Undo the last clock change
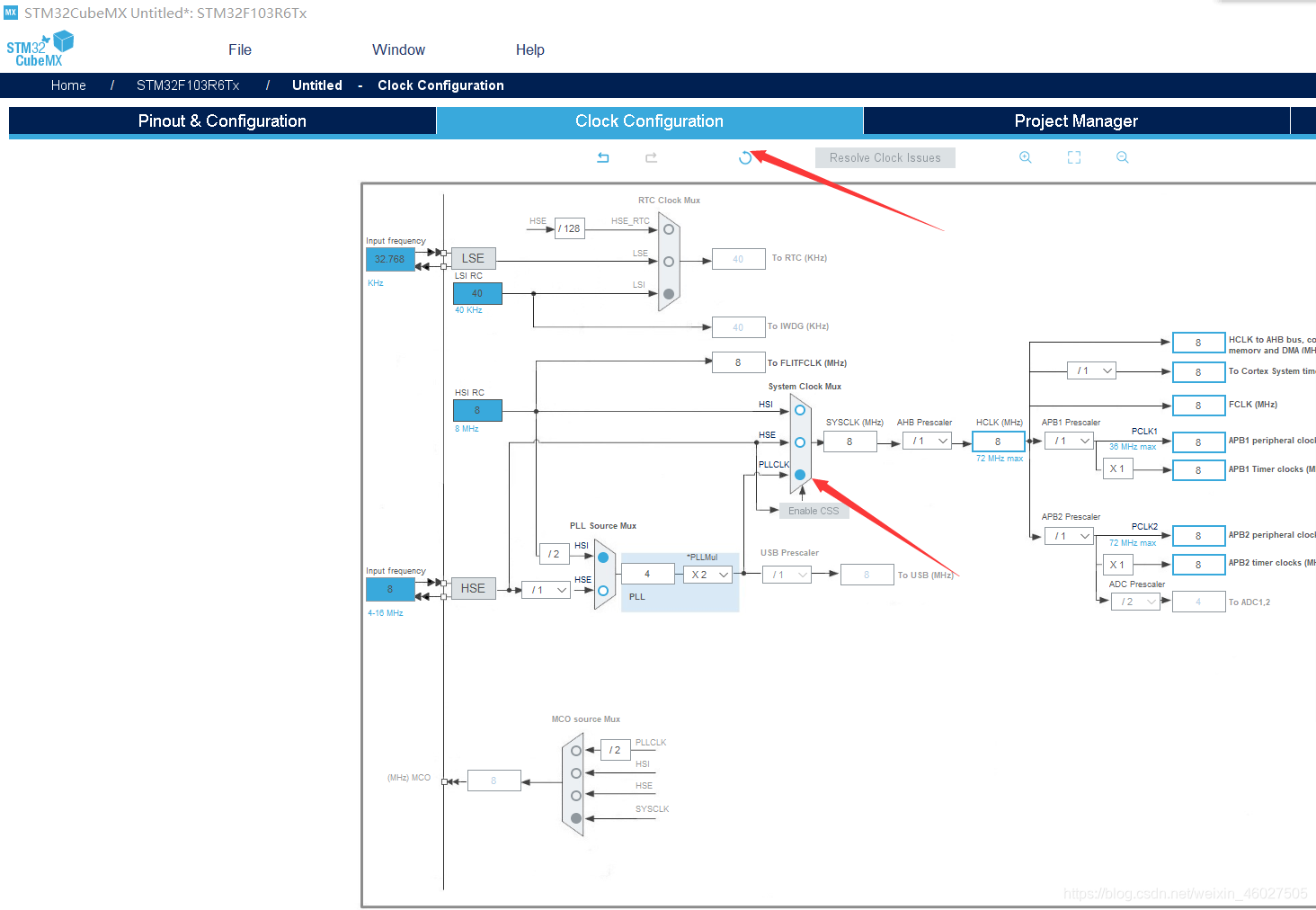Image resolution: width=1316 pixels, height=910 pixels. click(603, 157)
